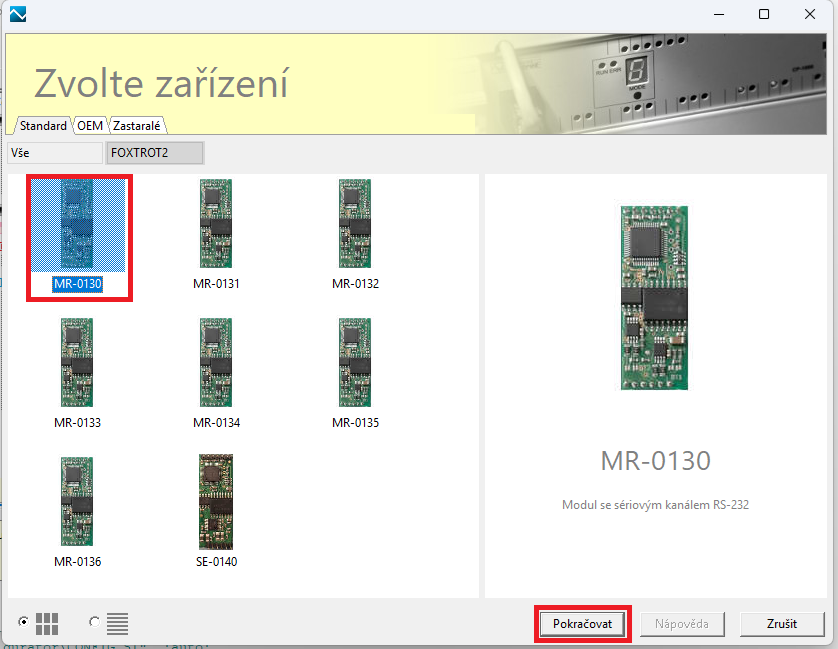Open the Standard tab
The width and height of the screenshot is (838, 649).
coord(43,126)
